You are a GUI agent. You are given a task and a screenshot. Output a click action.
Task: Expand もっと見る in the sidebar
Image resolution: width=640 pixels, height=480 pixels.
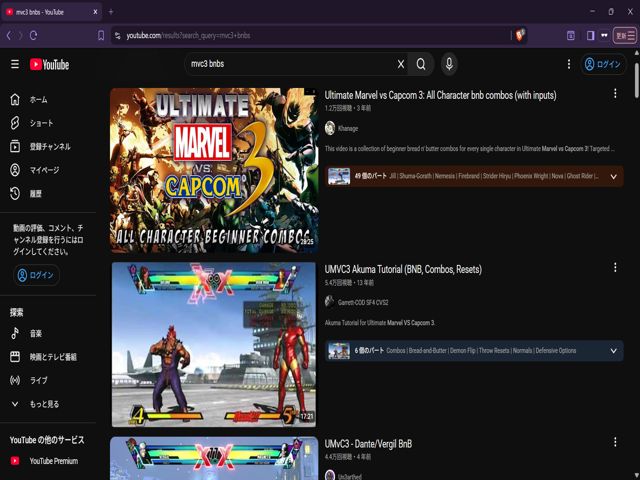pyautogui.click(x=48, y=404)
